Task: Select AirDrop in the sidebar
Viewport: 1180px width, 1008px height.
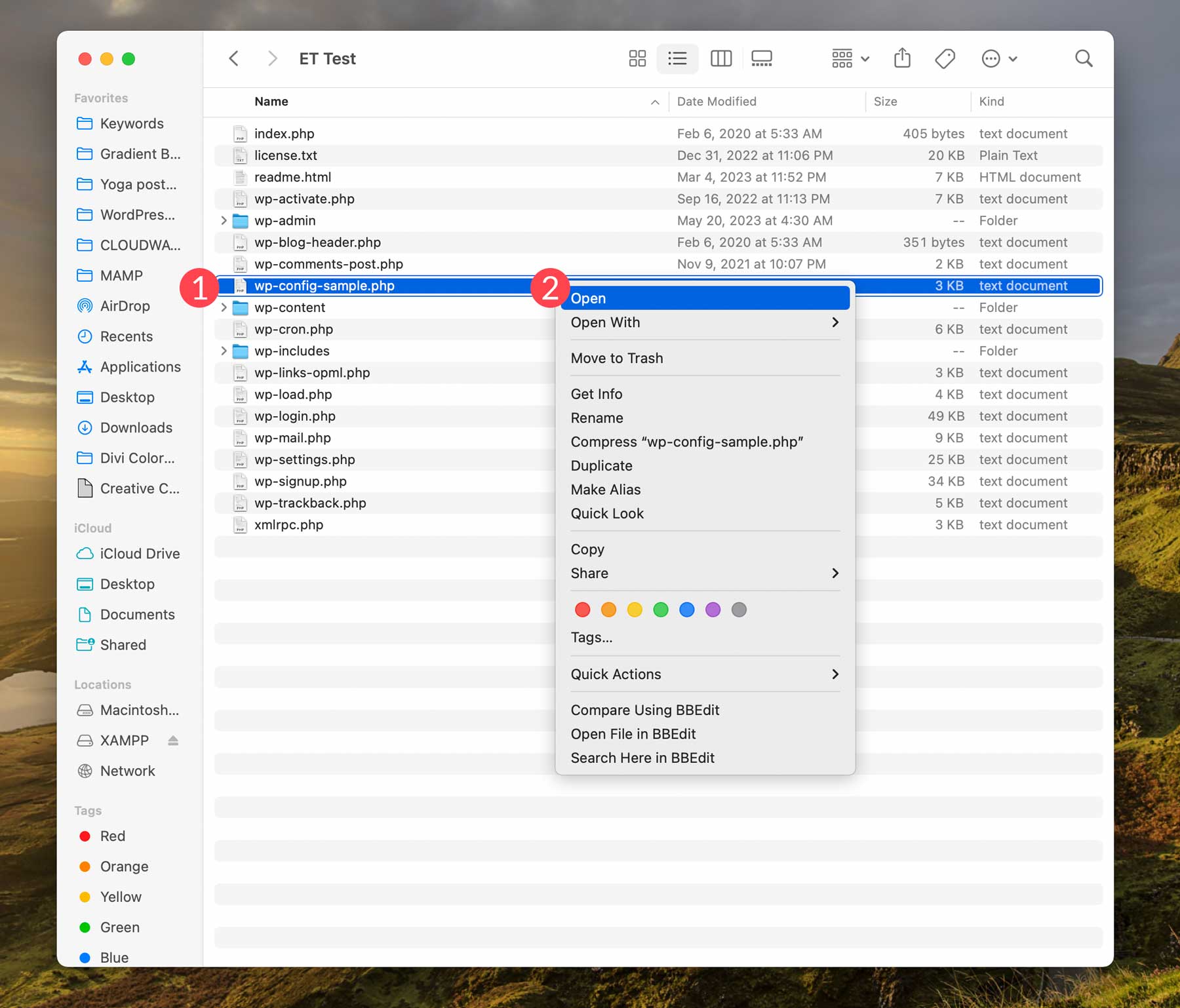Action: (x=125, y=305)
